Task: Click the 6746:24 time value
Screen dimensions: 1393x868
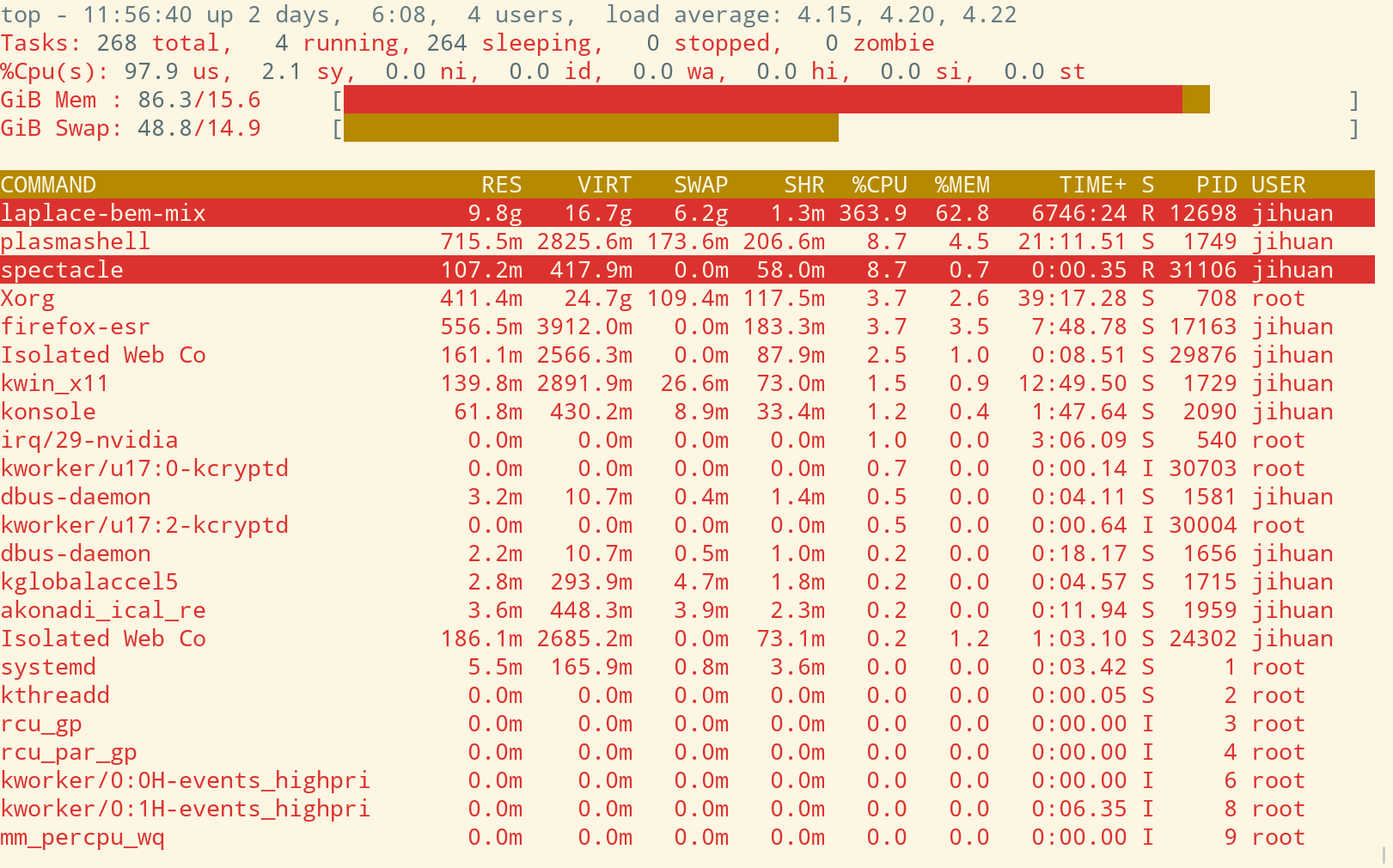Action: (1079, 213)
